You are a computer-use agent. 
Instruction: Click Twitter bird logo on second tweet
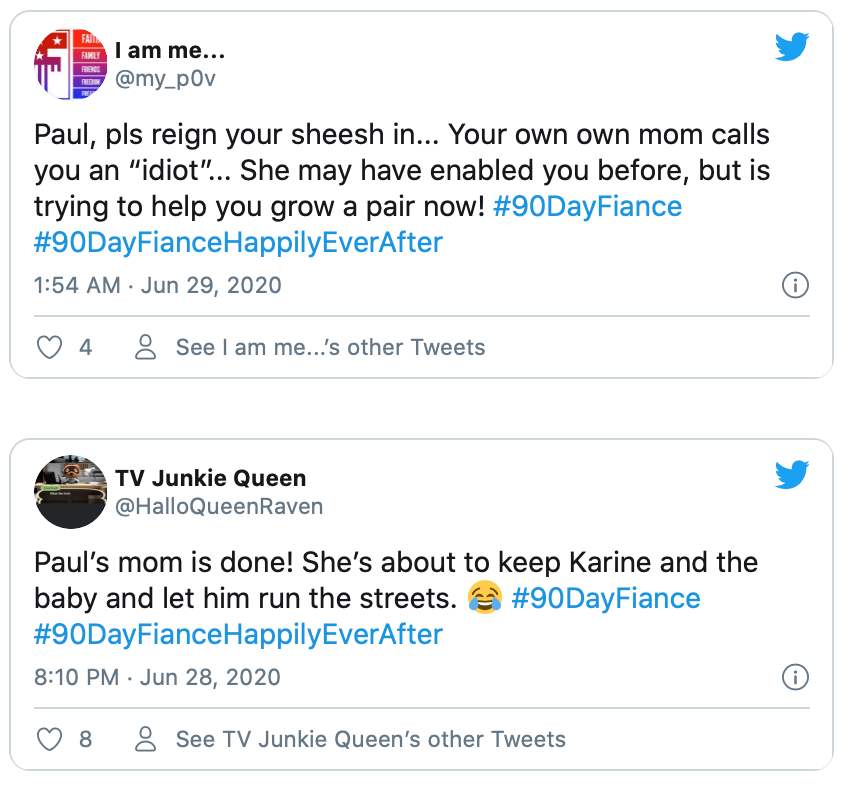click(x=792, y=473)
